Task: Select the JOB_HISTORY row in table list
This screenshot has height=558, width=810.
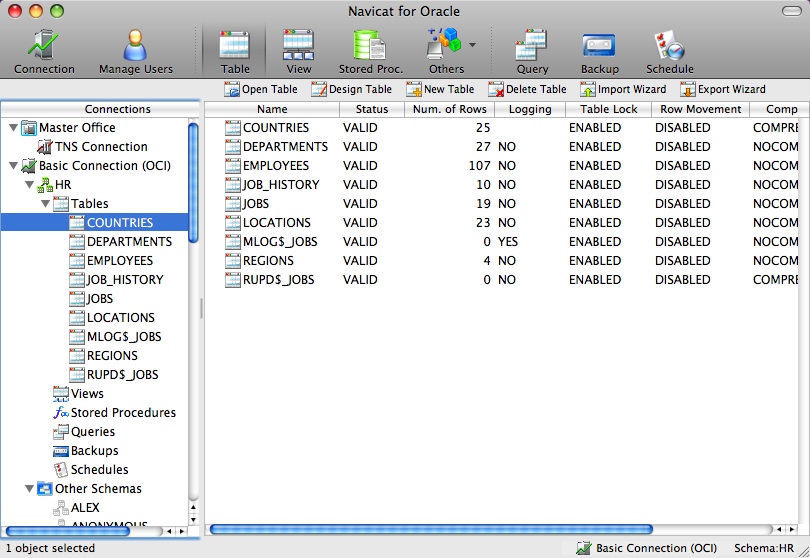Action: (501, 185)
